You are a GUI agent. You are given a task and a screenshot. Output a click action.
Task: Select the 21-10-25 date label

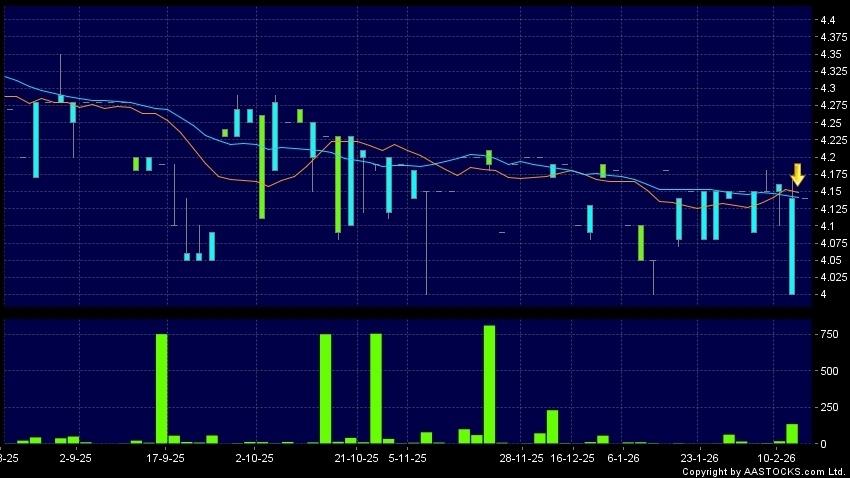point(356,457)
